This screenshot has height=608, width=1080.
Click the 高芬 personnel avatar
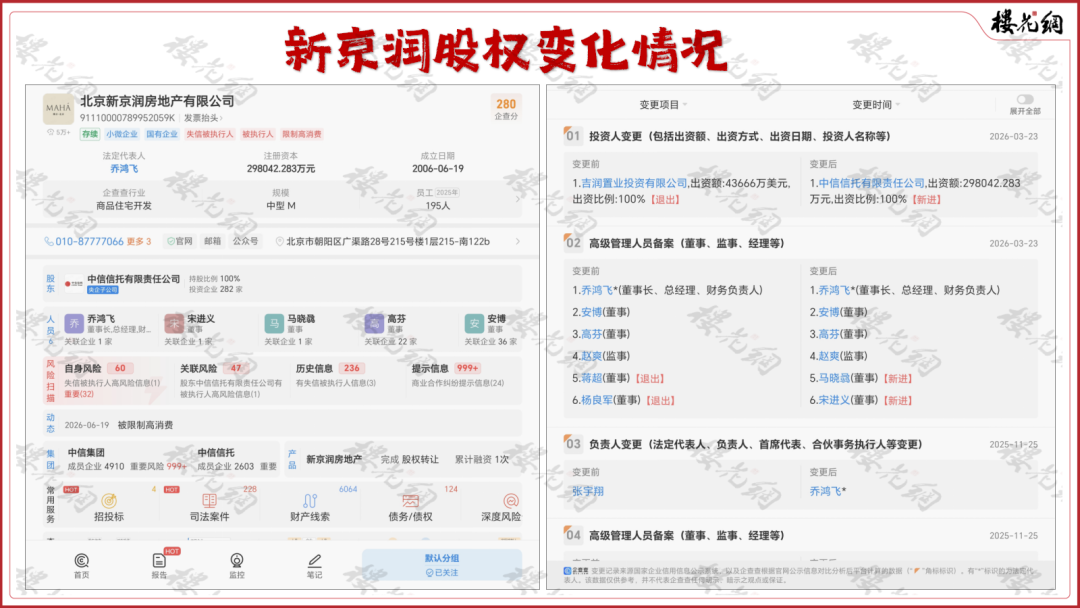pos(374,323)
